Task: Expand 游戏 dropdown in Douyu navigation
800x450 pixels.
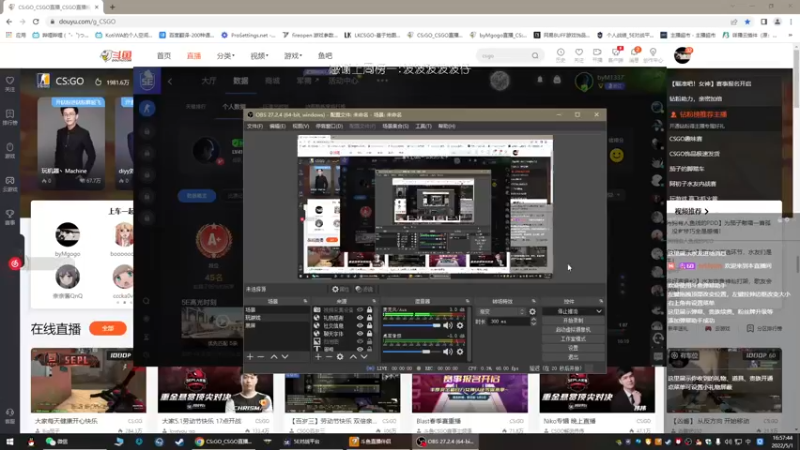Action: click(x=293, y=56)
